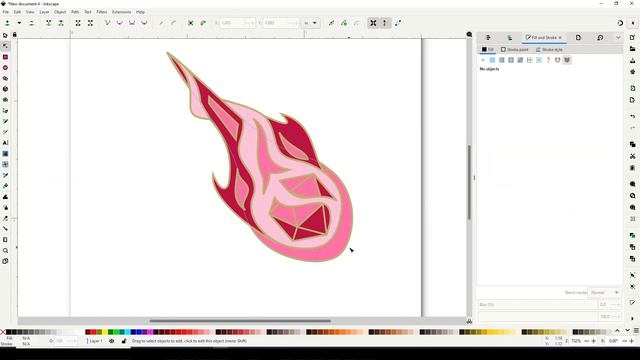Screen dimensions: 640x360
Task: Switch to Stroke paint tab
Action: 515,49
